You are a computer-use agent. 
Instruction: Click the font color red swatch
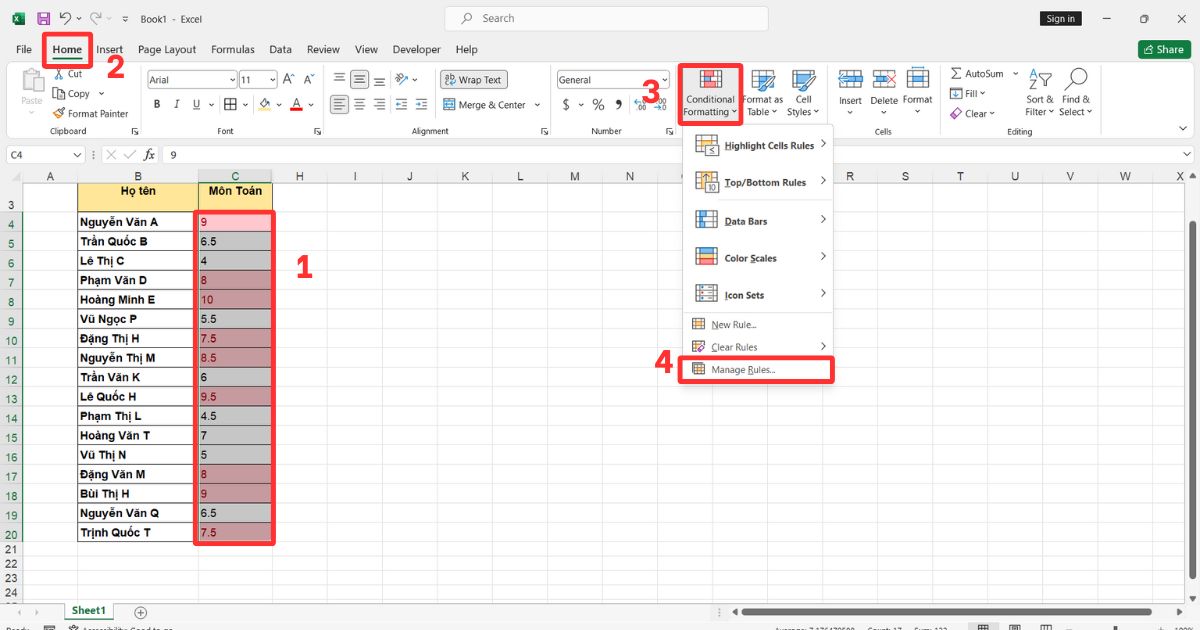[x=296, y=105]
